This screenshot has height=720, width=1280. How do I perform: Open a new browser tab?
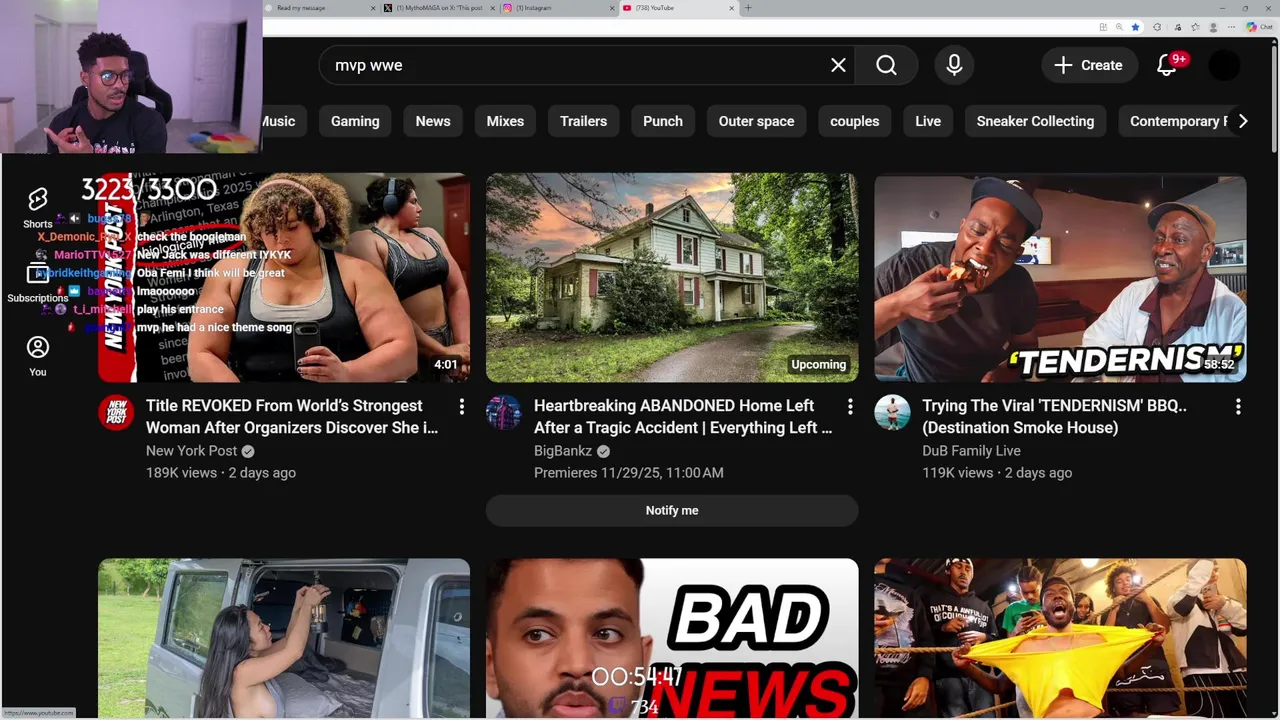point(748,8)
